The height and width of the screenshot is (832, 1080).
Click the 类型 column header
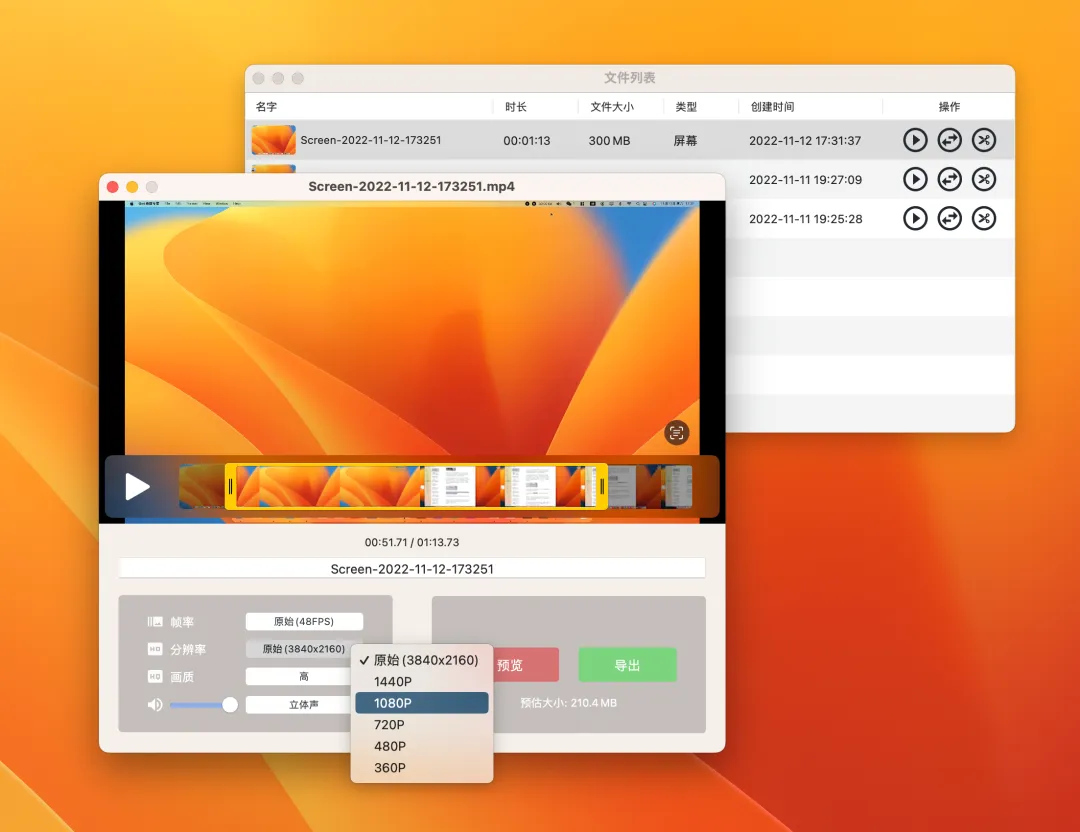[x=686, y=107]
